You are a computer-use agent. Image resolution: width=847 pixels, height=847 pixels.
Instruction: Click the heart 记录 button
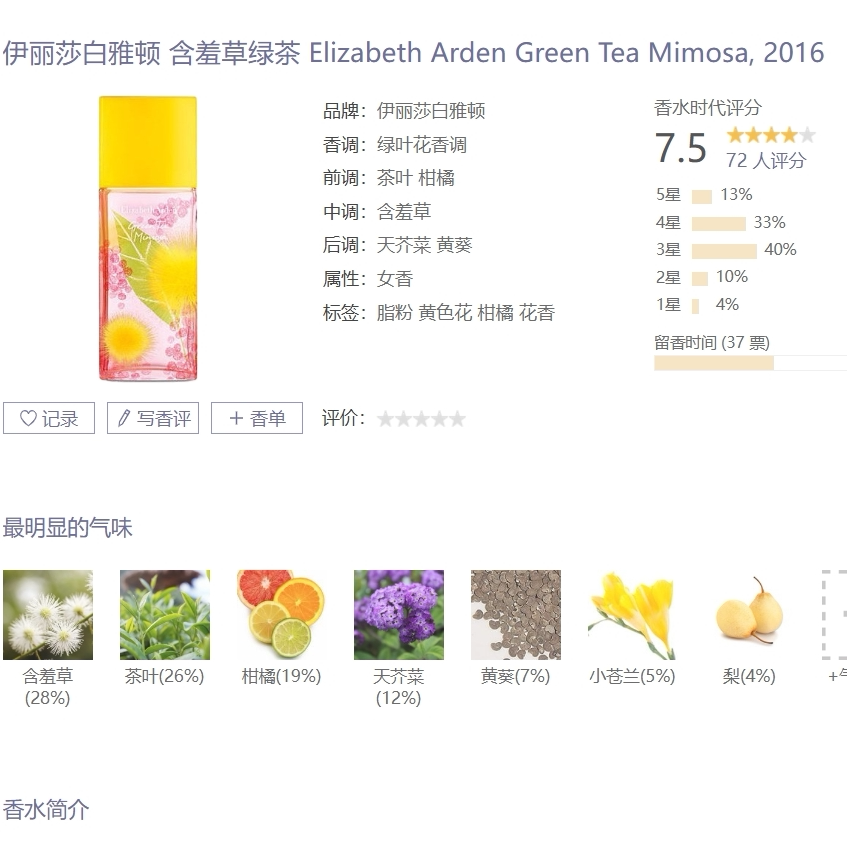(x=49, y=418)
